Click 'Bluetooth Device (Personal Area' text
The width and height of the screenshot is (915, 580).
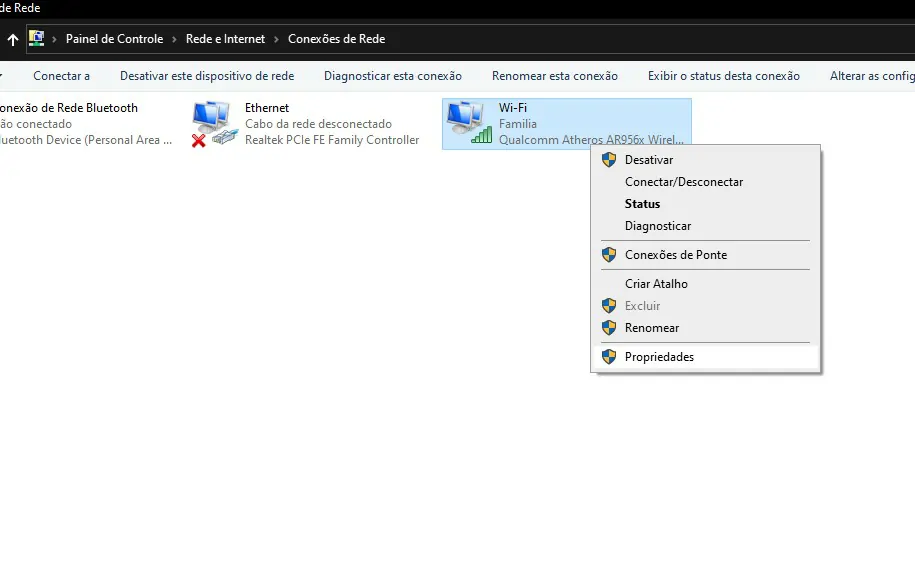(x=86, y=140)
